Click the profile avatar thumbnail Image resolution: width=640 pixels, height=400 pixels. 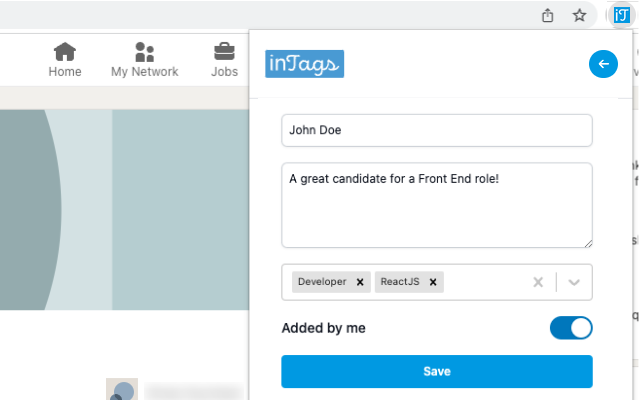[x=121, y=390]
